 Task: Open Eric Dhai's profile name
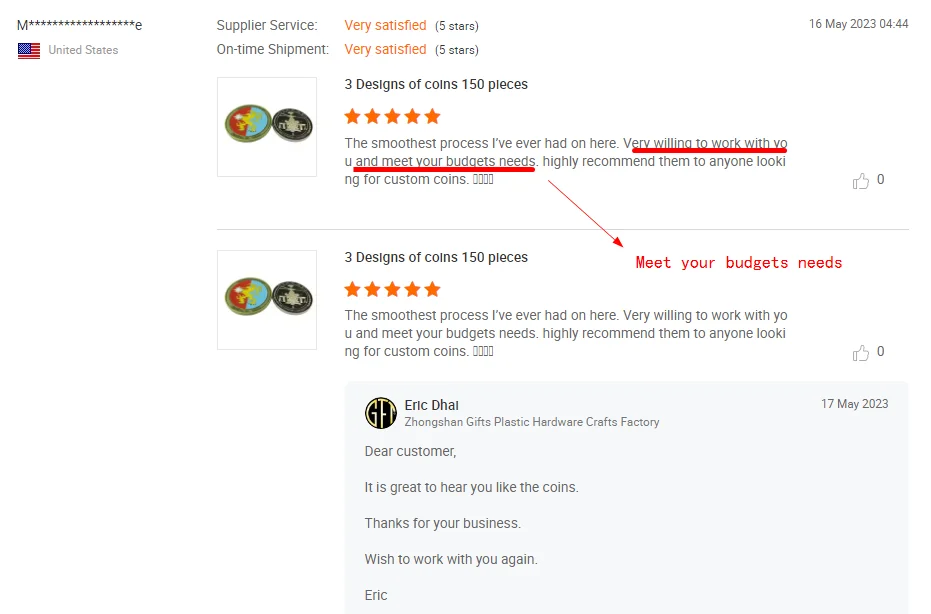[x=432, y=405]
